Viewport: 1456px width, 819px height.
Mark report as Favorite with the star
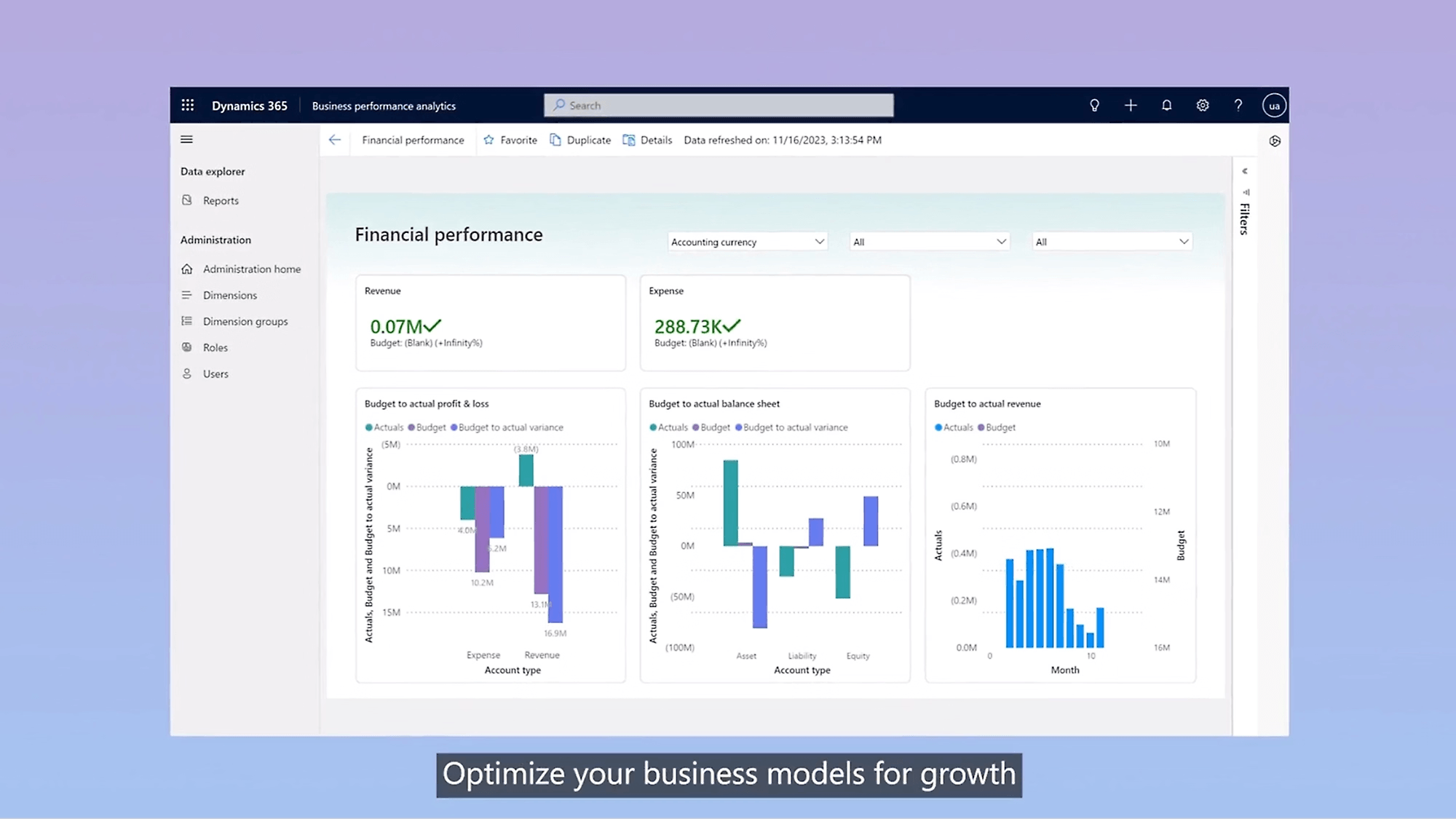pos(510,140)
